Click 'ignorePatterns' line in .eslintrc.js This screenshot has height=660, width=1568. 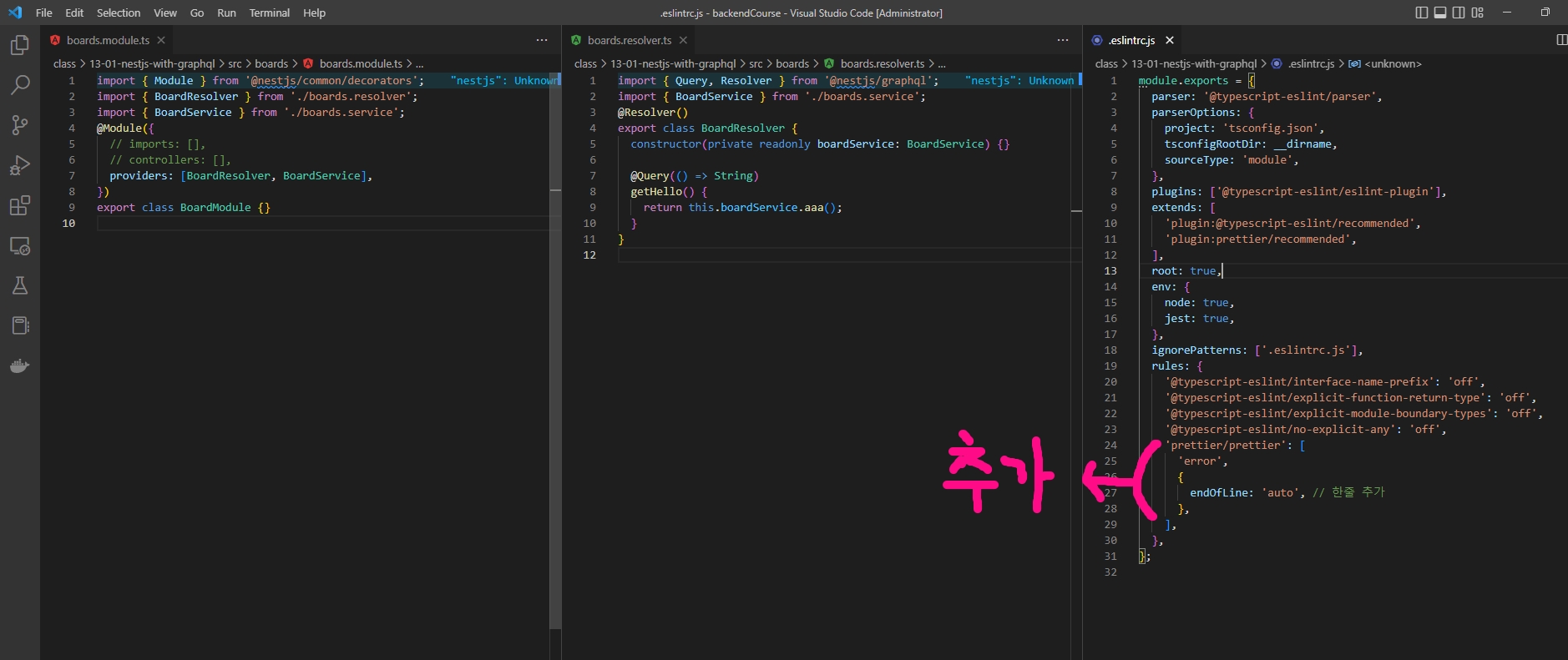point(1257,350)
